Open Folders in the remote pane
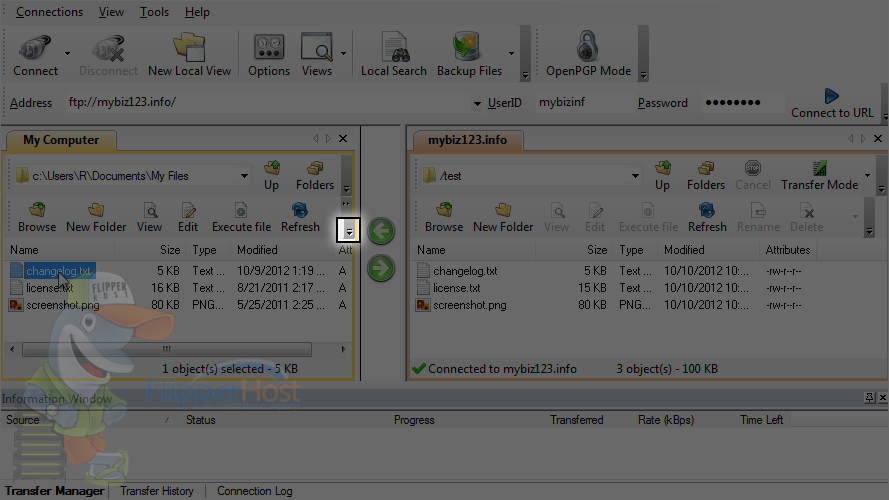 point(706,176)
